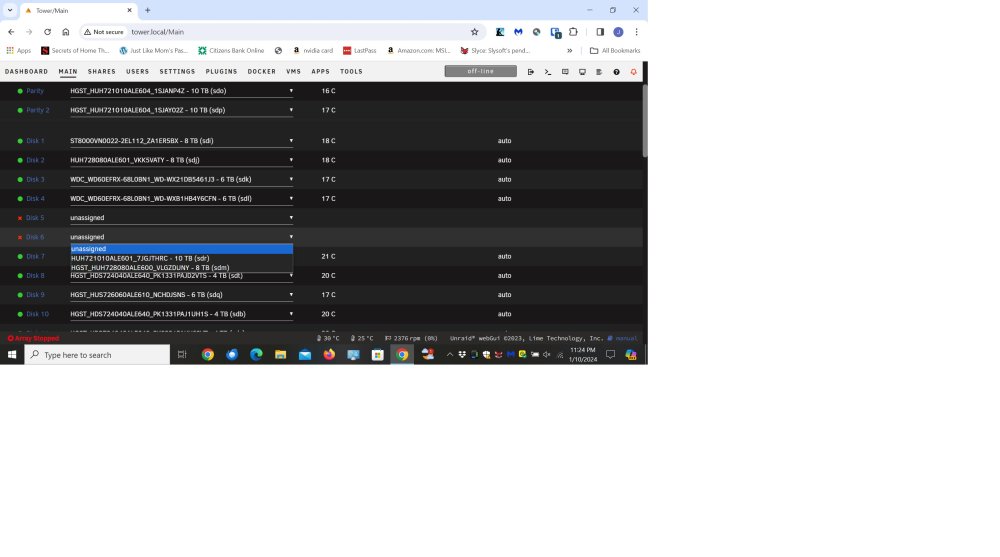Click the Windows Task View icon

point(182,355)
